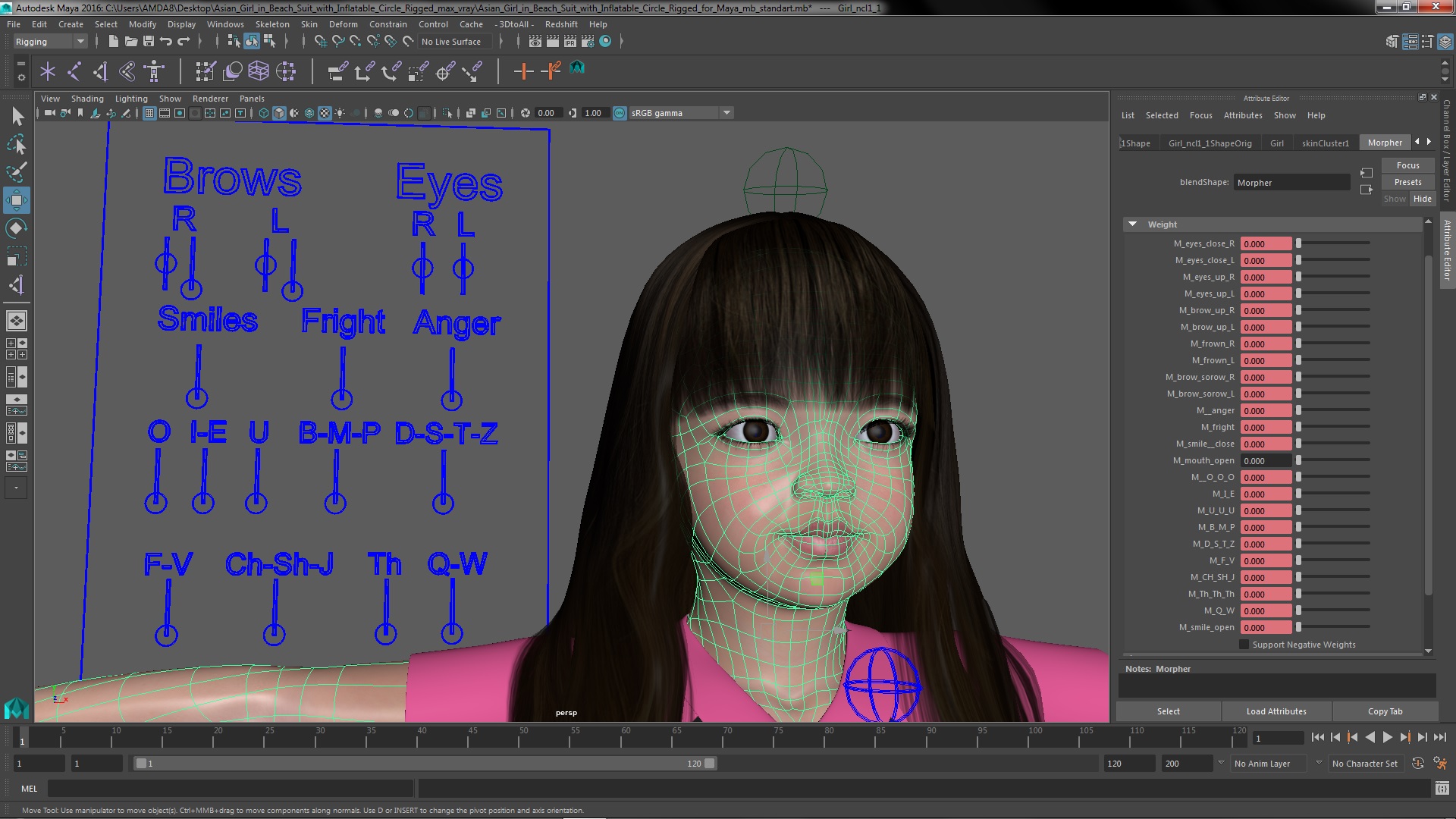The image size is (1456, 819).
Task: Switch to single perspective view layout
Action: click(x=17, y=321)
